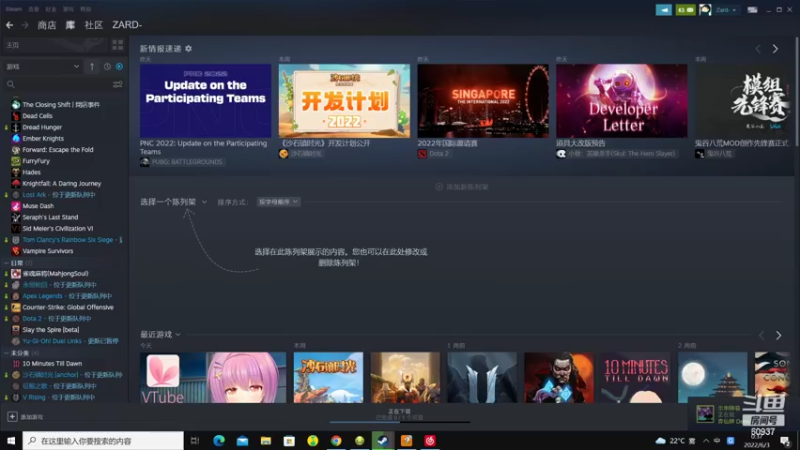
Task: Click the 添加游戏 button label
Action: point(32,417)
